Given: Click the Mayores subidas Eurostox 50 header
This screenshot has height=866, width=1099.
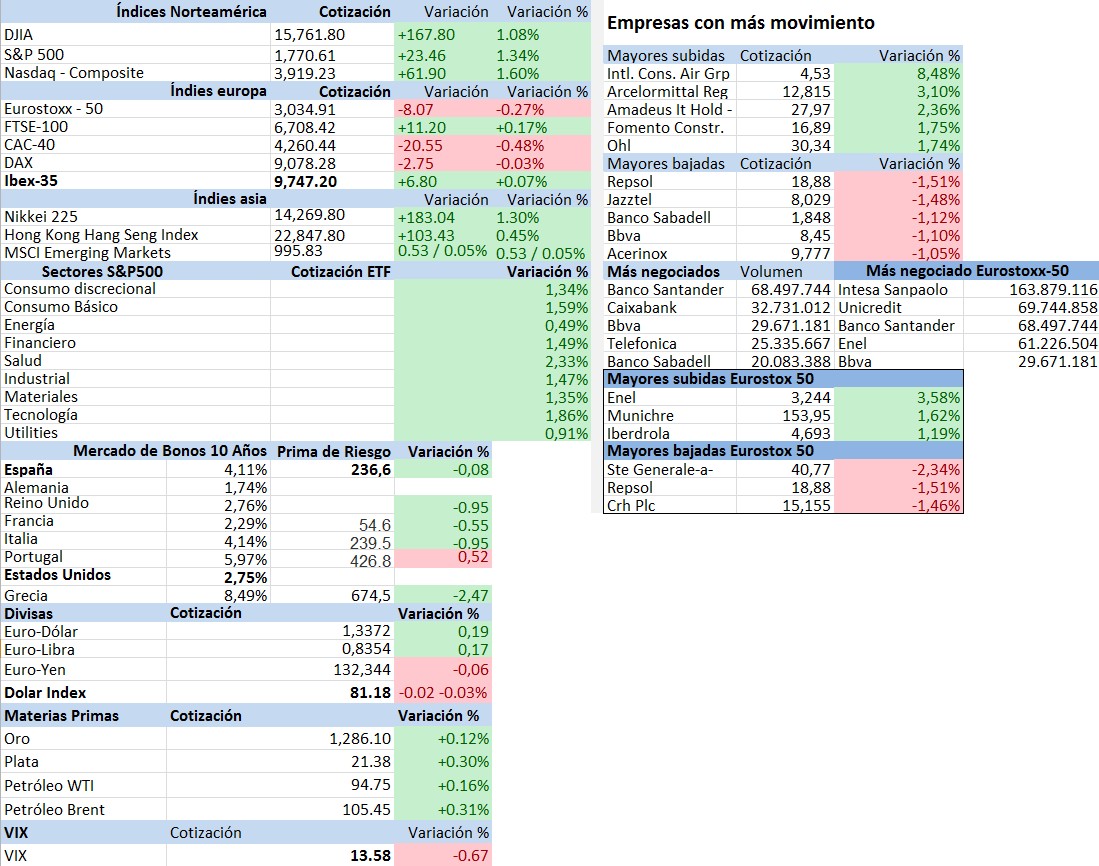Looking at the screenshot, I should [x=710, y=379].
